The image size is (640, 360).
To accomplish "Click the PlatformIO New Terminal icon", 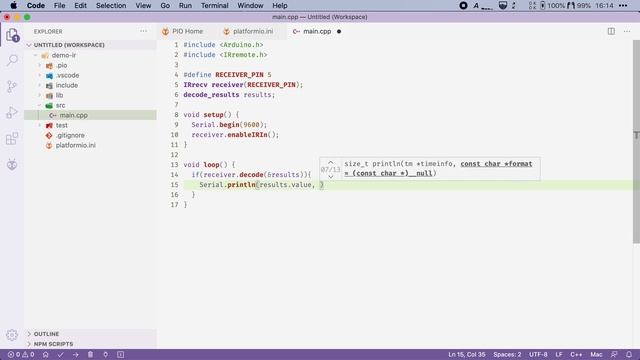I will (120, 355).
